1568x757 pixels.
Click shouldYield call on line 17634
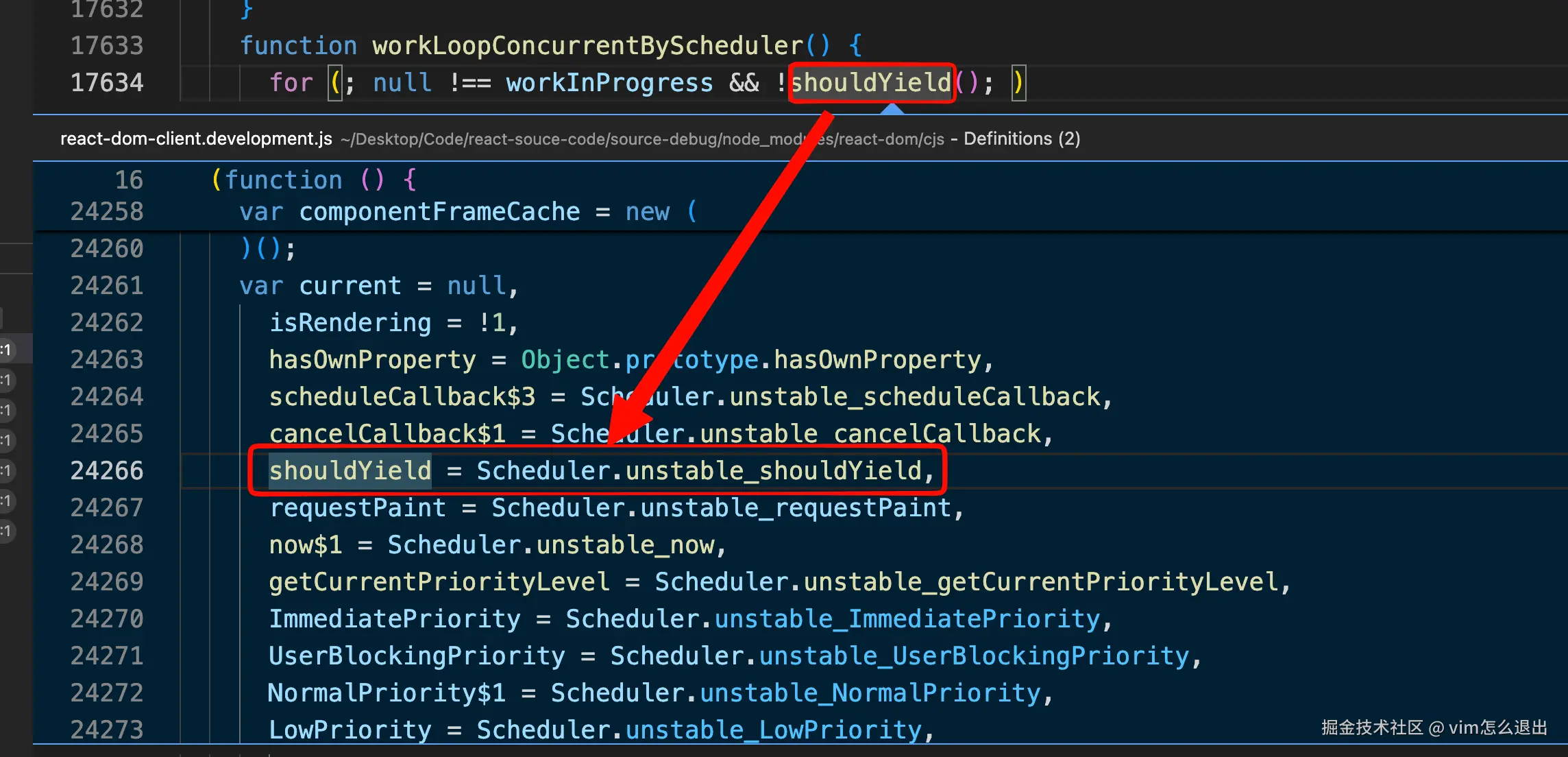click(870, 83)
